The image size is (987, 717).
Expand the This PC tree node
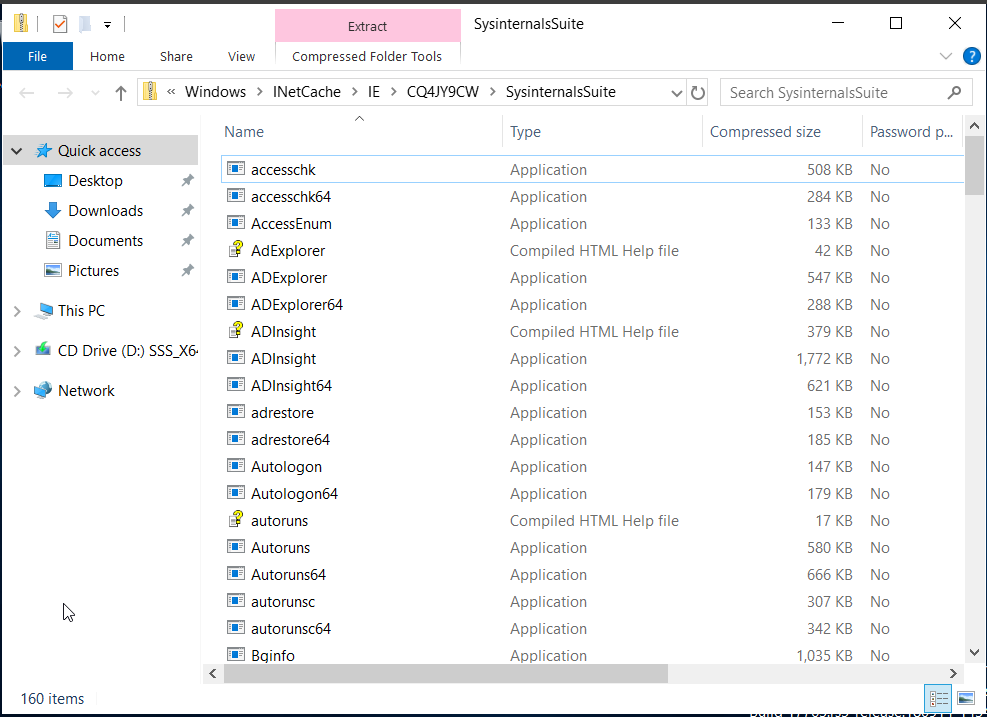coord(17,311)
